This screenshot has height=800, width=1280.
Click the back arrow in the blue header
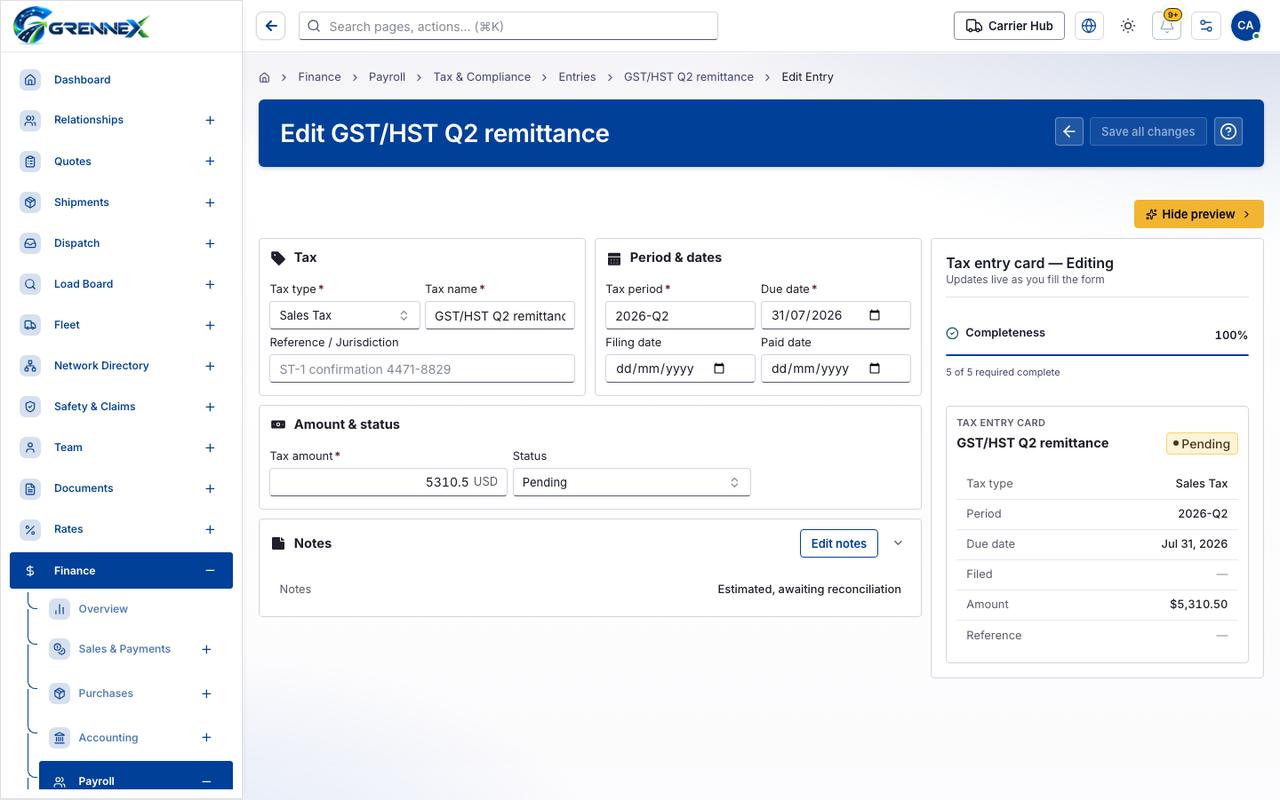click(1069, 131)
